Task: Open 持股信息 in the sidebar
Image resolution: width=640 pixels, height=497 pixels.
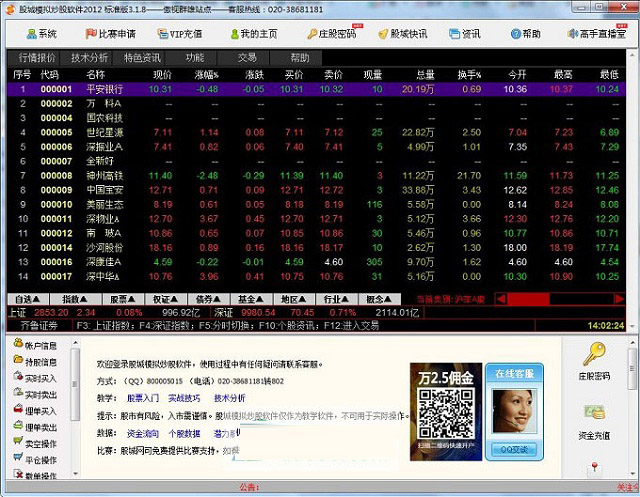Action: [x=35, y=362]
